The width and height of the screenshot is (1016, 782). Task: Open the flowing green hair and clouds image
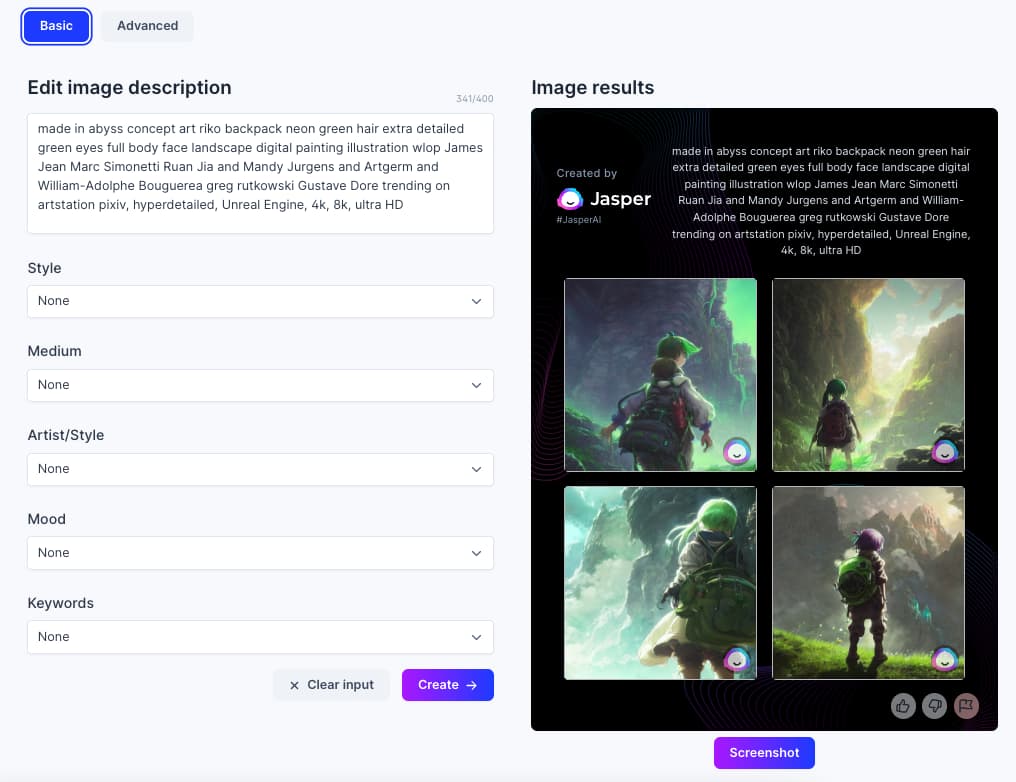coord(660,583)
